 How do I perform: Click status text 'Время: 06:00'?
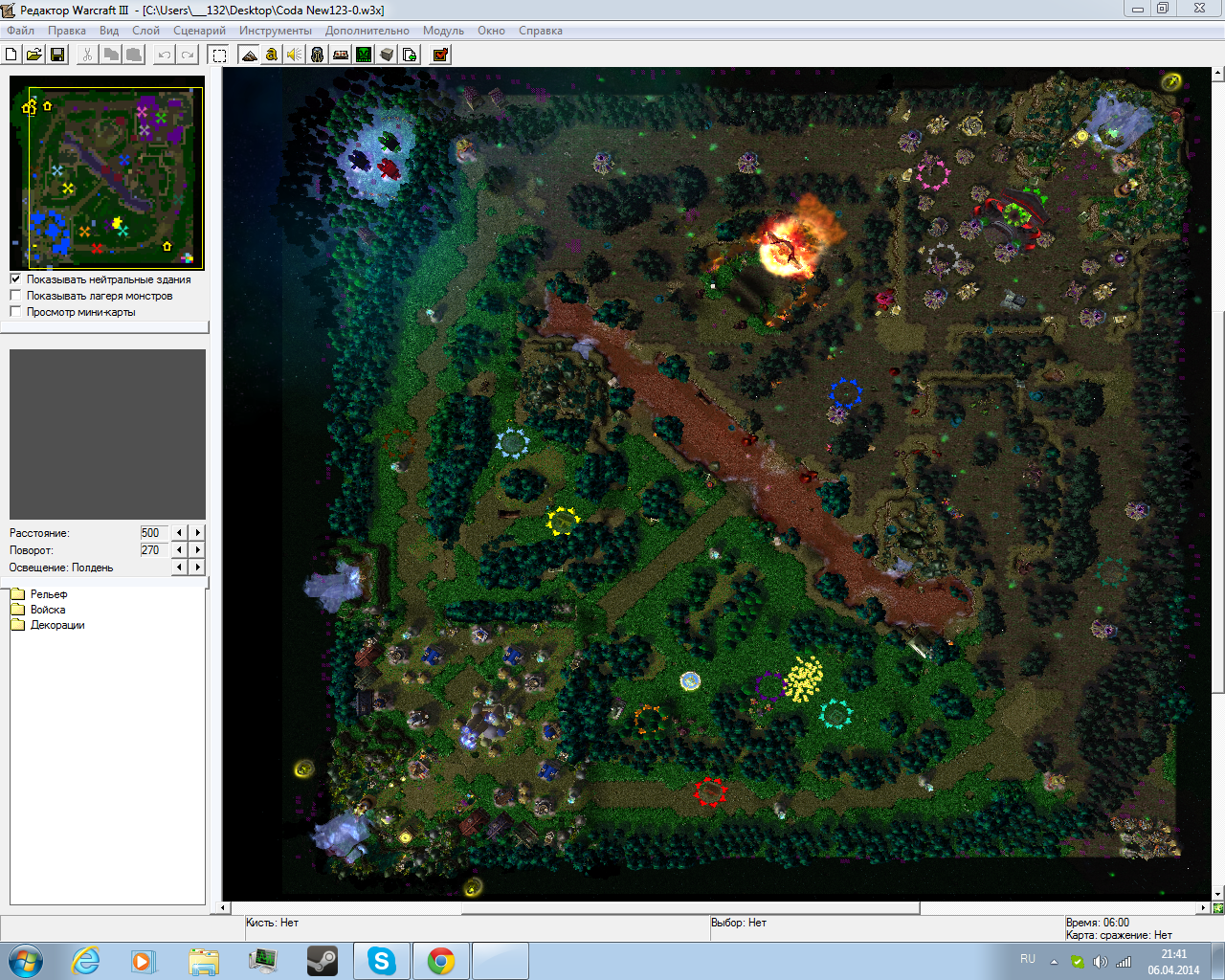(1098, 923)
